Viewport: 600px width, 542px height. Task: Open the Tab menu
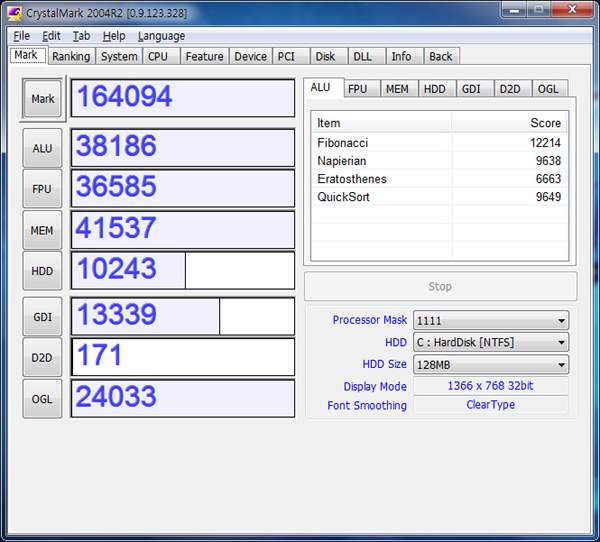pyautogui.click(x=82, y=36)
